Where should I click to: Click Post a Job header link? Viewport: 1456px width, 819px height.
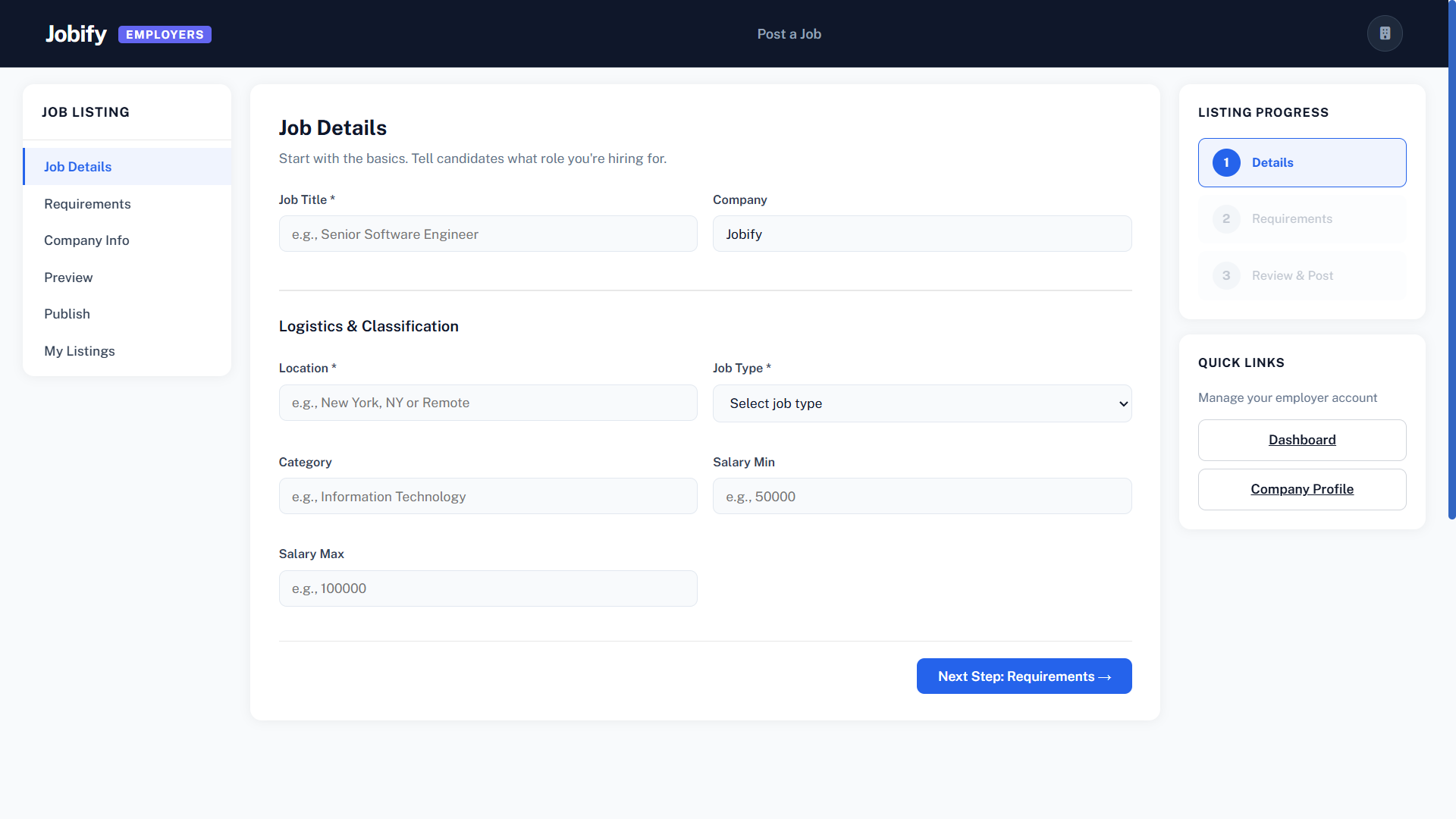pos(789,34)
